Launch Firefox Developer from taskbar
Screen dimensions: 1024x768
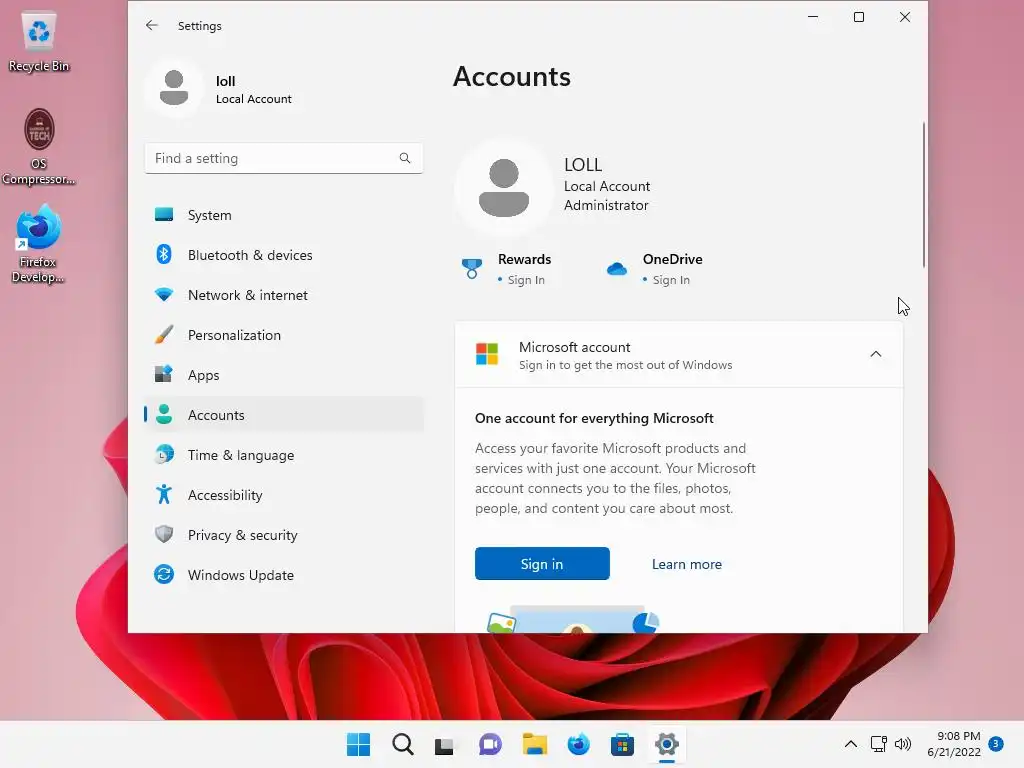(x=579, y=744)
